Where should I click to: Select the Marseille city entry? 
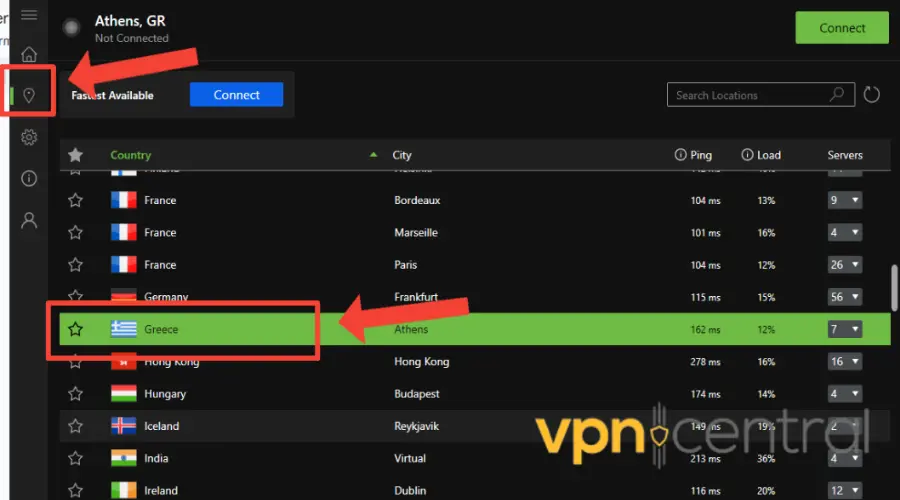pyautogui.click(x=416, y=232)
